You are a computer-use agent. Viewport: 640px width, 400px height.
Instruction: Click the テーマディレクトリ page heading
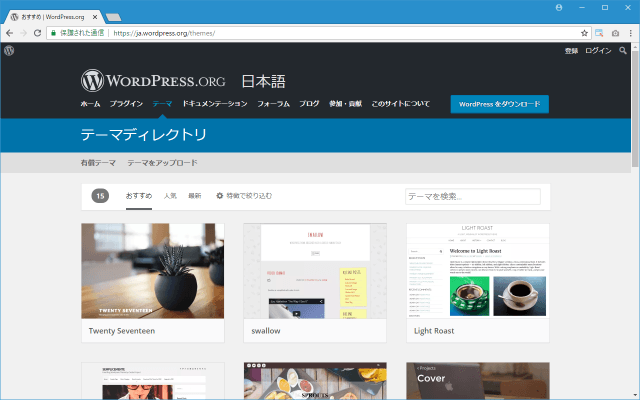click(144, 135)
